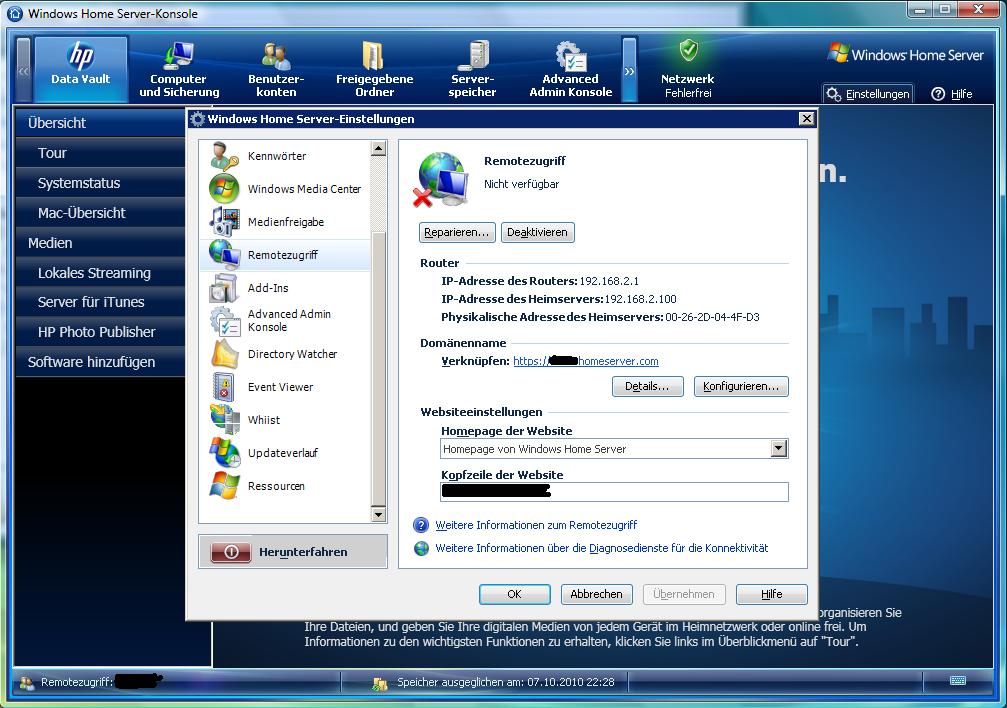The width and height of the screenshot is (1007, 708).
Task: Open Übersicht in left sidebar
Action: pos(100,123)
